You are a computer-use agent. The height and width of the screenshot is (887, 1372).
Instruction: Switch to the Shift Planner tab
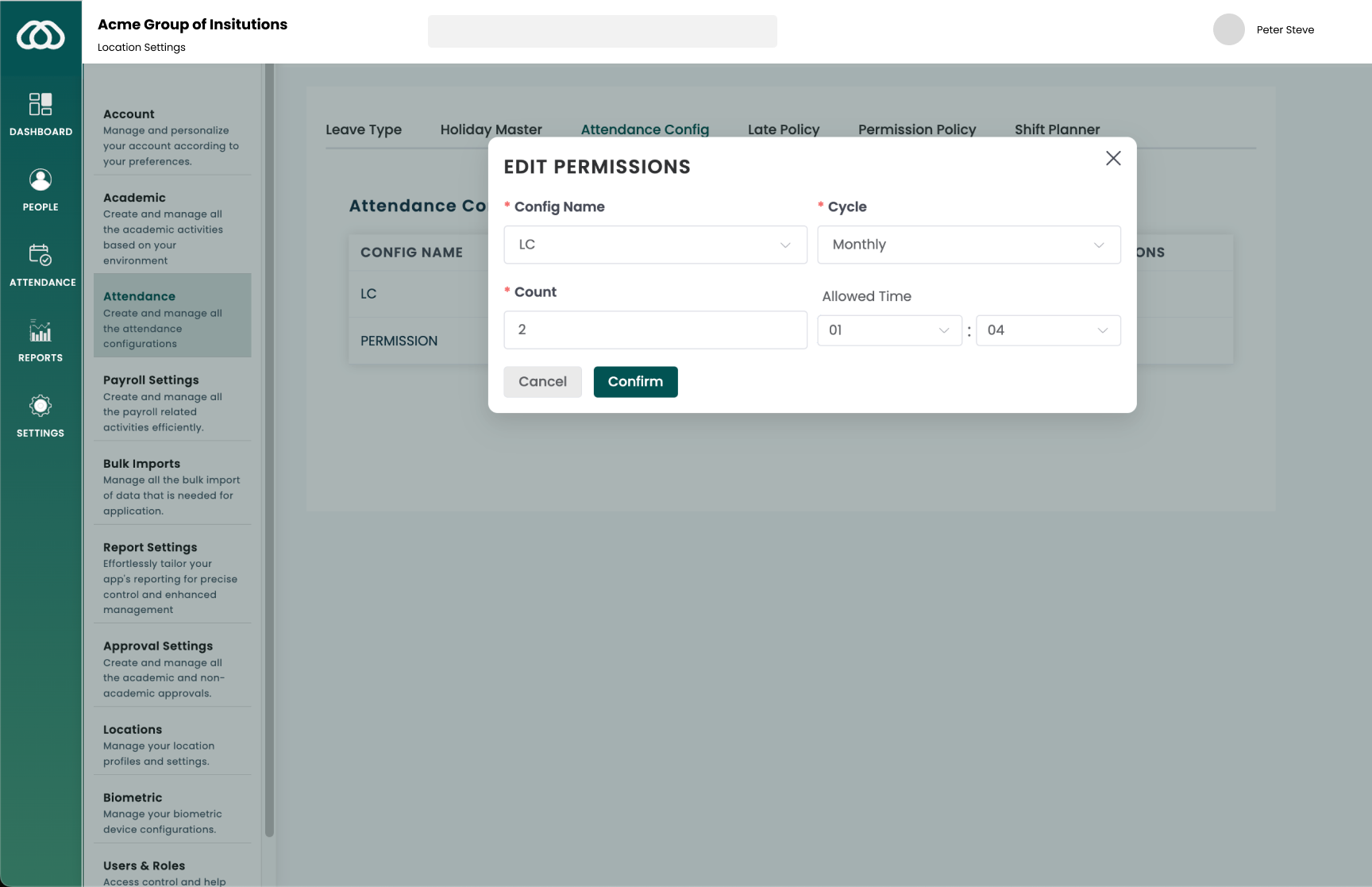pyautogui.click(x=1057, y=129)
